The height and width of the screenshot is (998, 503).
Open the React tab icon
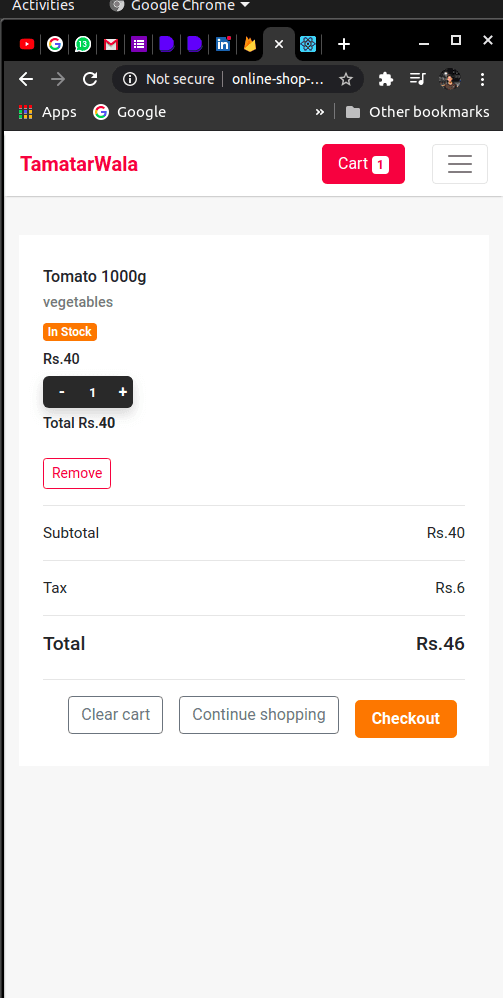pos(308,44)
